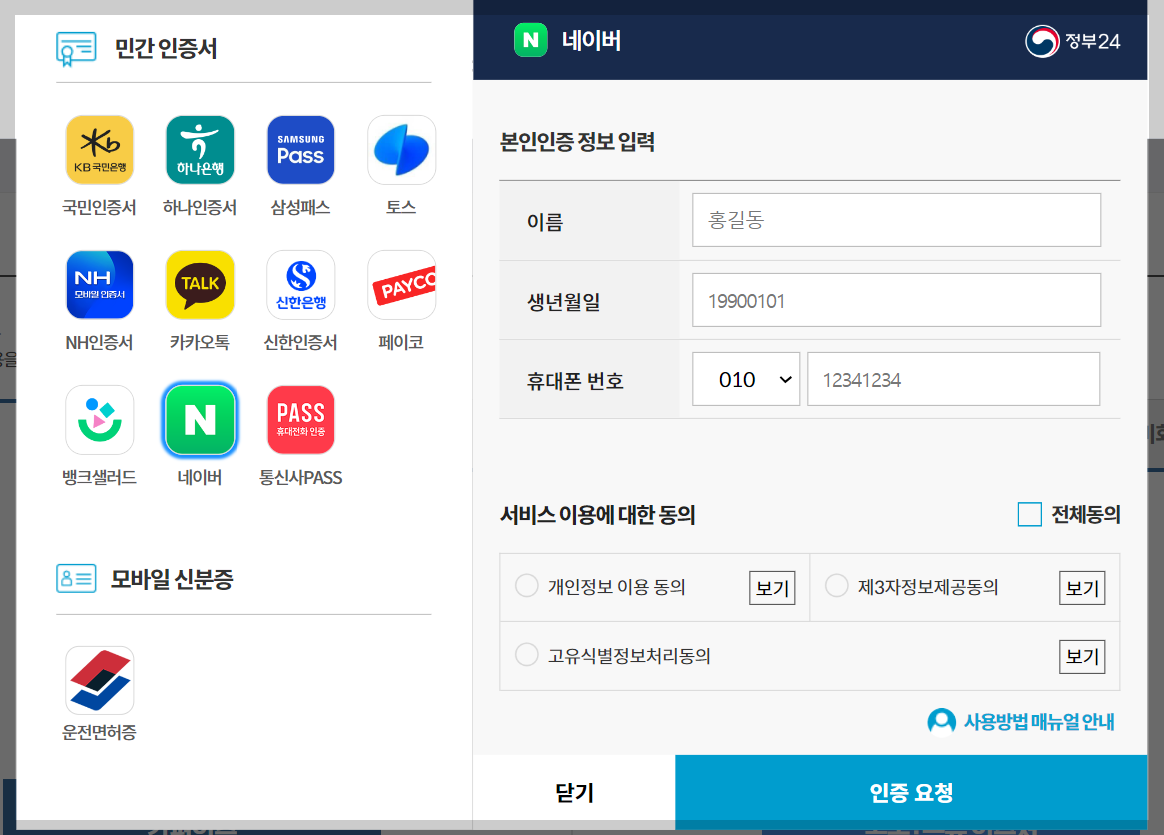Select the 개인정보 이용 동의 radio

click(x=527, y=586)
